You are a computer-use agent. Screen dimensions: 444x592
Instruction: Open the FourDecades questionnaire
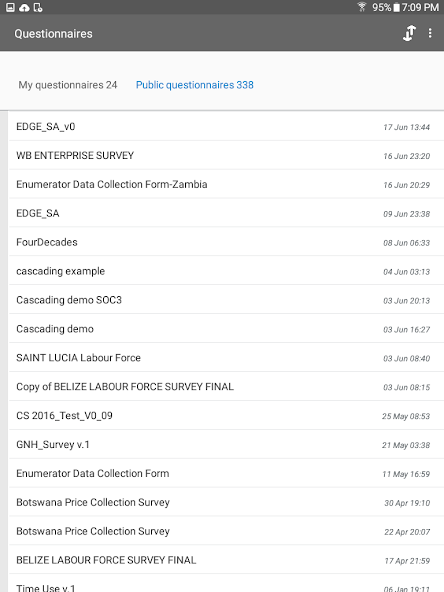pyautogui.click(x=227, y=242)
